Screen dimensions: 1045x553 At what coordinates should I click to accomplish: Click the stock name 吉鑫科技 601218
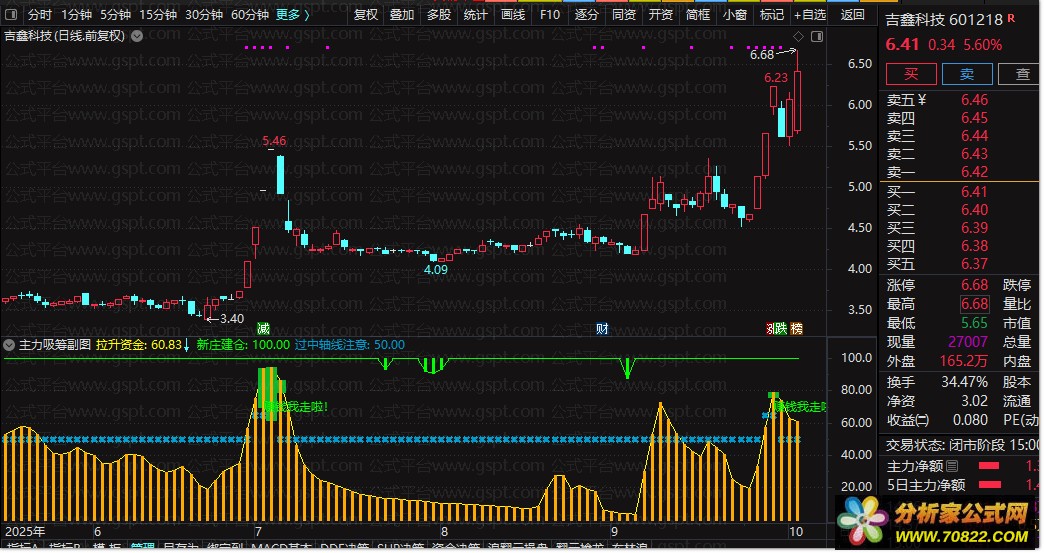944,20
